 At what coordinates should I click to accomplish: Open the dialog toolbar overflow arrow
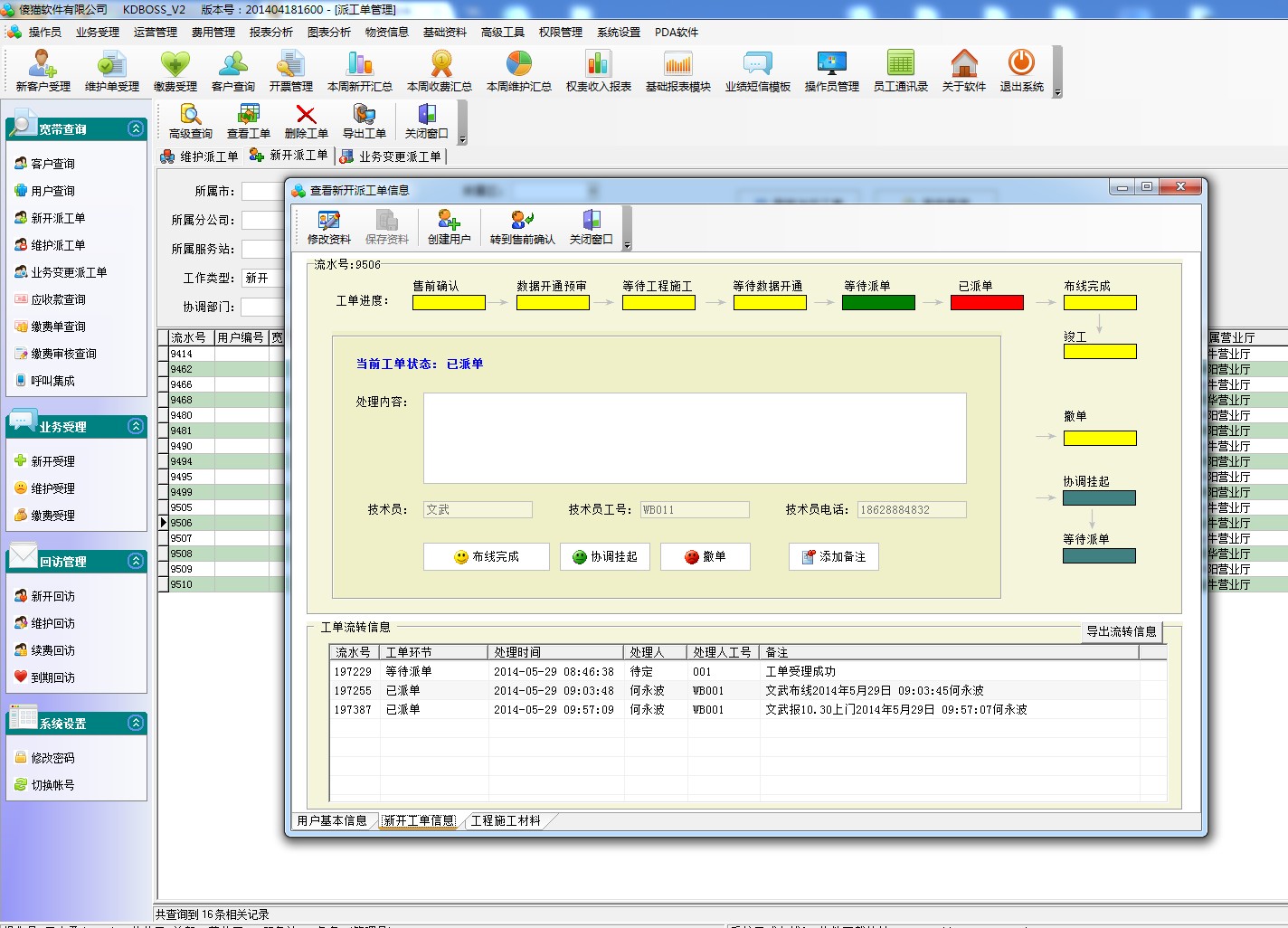click(628, 245)
